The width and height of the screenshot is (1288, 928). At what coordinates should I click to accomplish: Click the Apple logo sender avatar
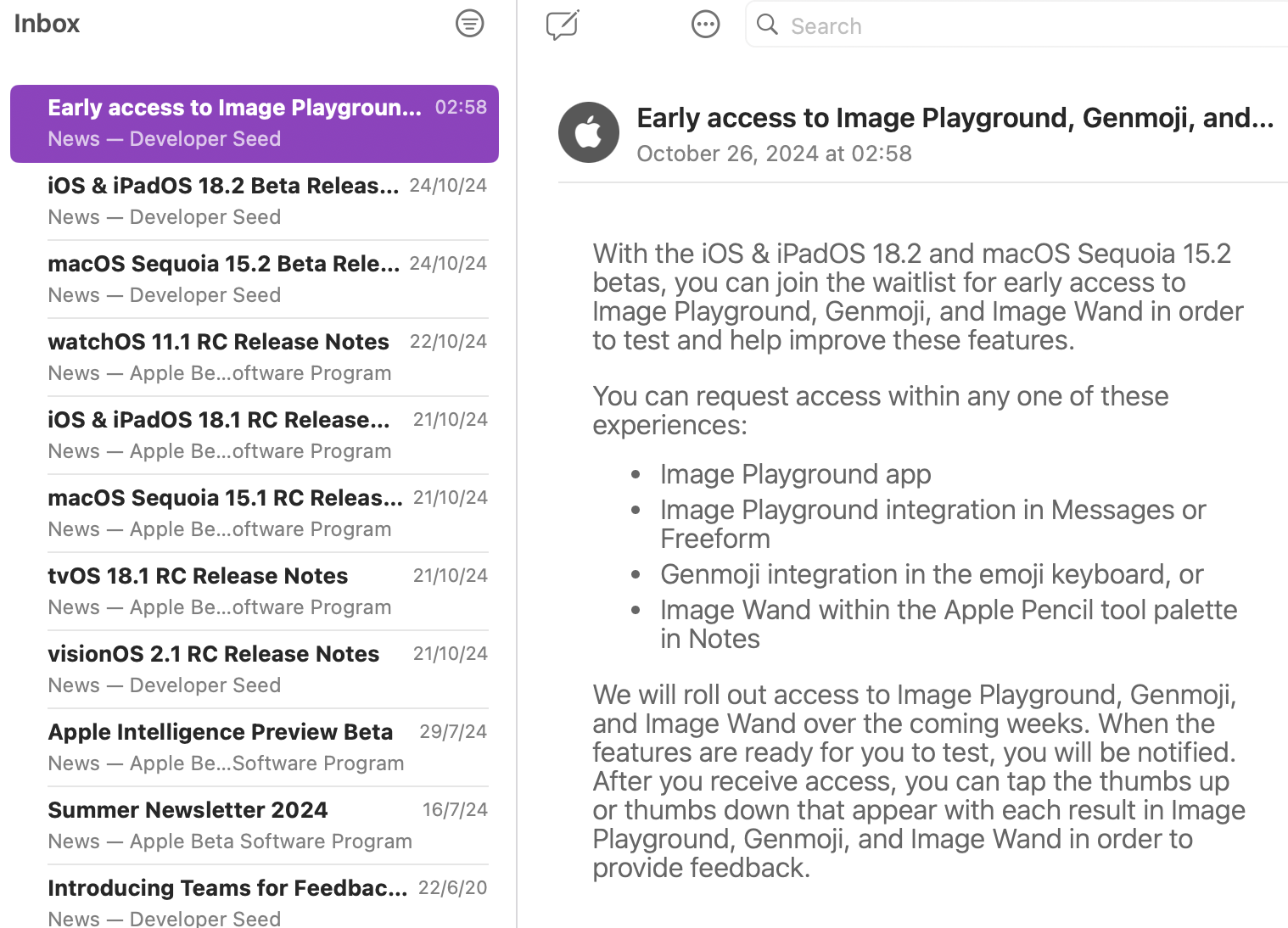pyautogui.click(x=589, y=132)
